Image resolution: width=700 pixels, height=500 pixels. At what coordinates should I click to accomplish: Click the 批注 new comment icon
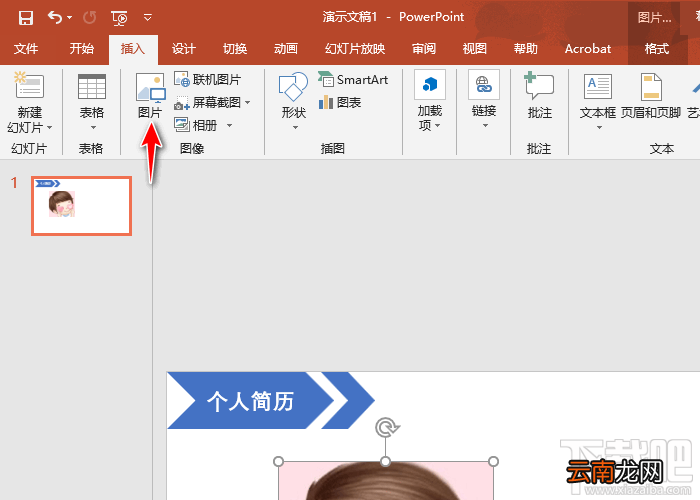pyautogui.click(x=539, y=86)
